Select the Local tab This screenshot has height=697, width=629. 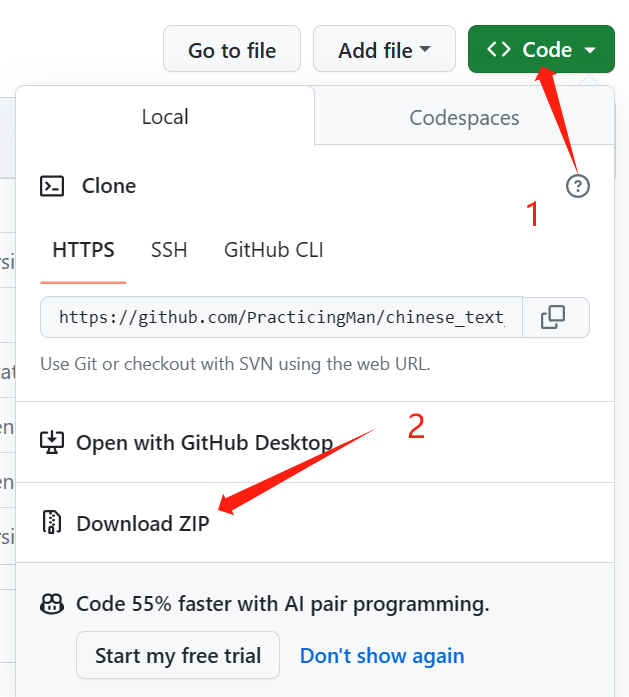click(165, 116)
